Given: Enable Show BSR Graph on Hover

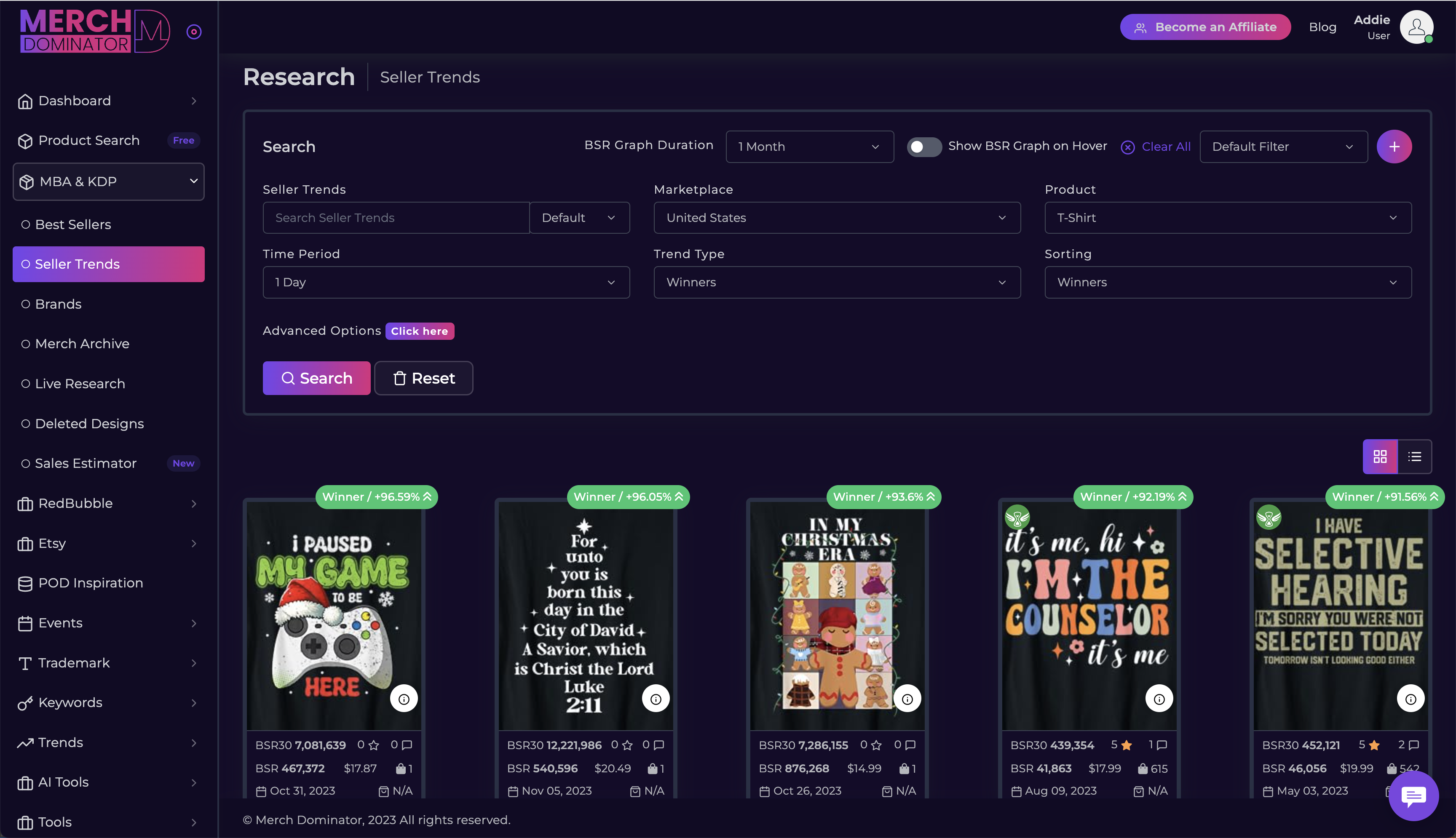Looking at the screenshot, I should coord(923,147).
